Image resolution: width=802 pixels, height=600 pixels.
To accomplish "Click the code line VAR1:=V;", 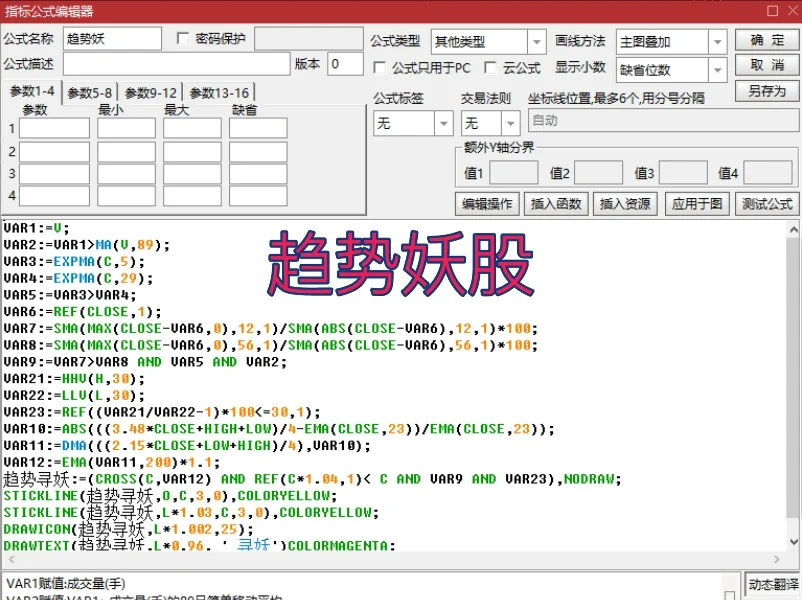I will (36, 228).
